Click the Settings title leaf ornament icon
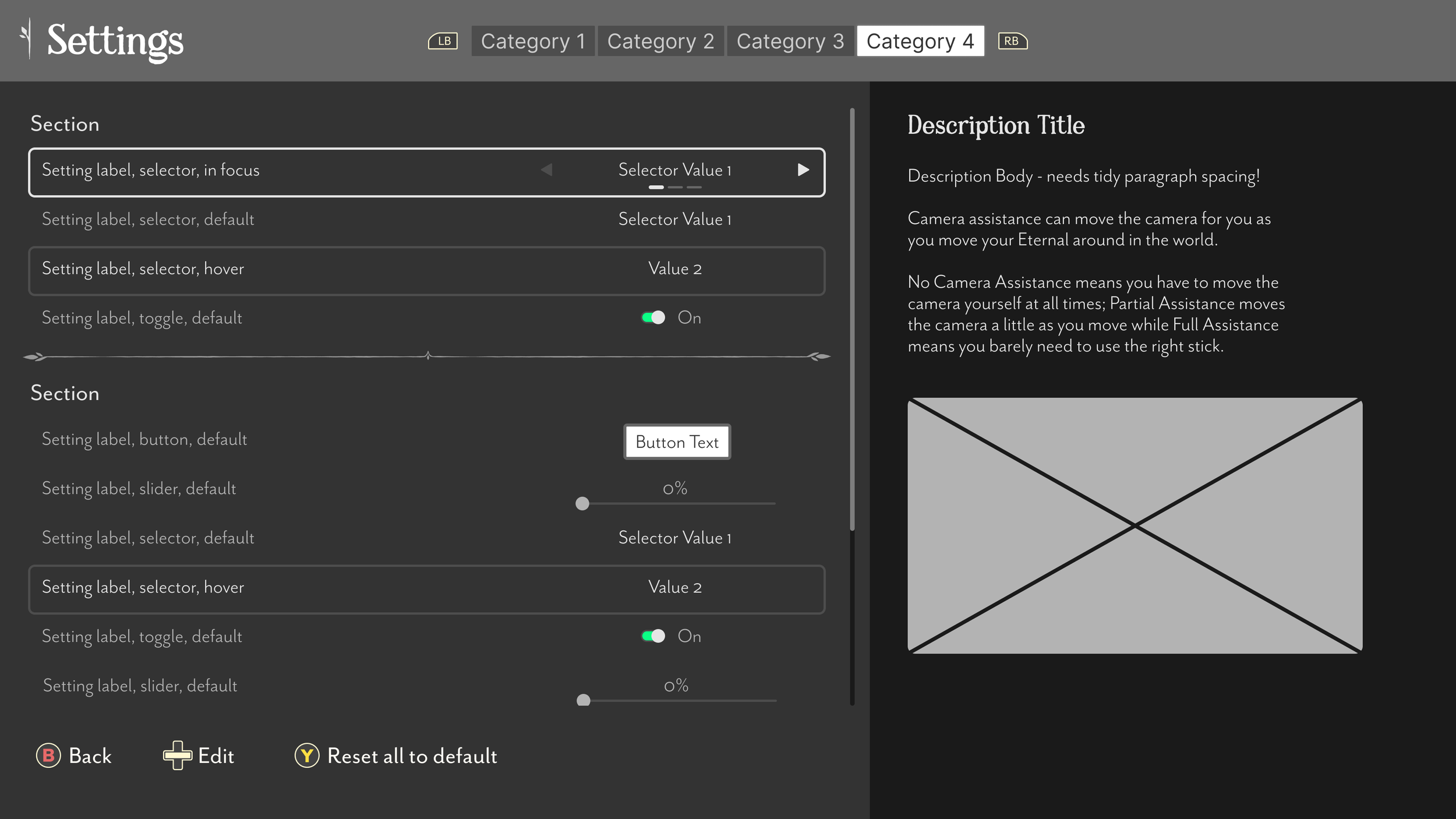The image size is (1456, 819). coord(26,38)
